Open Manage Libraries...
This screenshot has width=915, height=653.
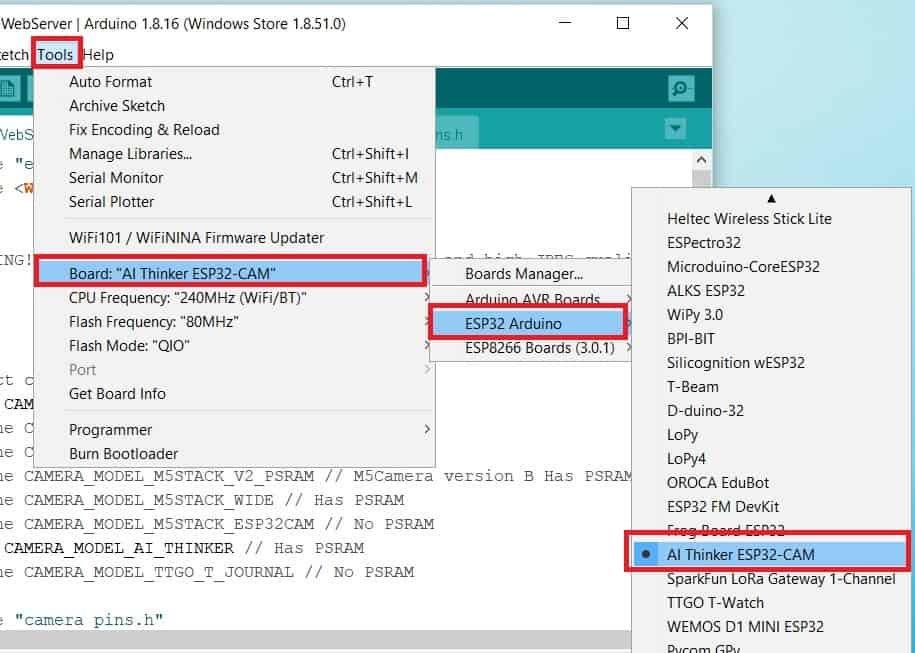tap(235, 153)
